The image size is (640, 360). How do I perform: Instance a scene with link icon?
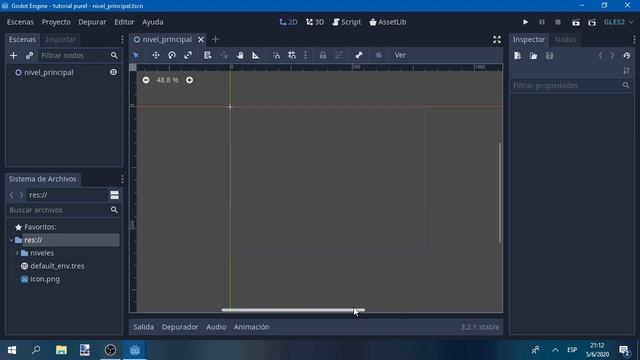click(29, 56)
